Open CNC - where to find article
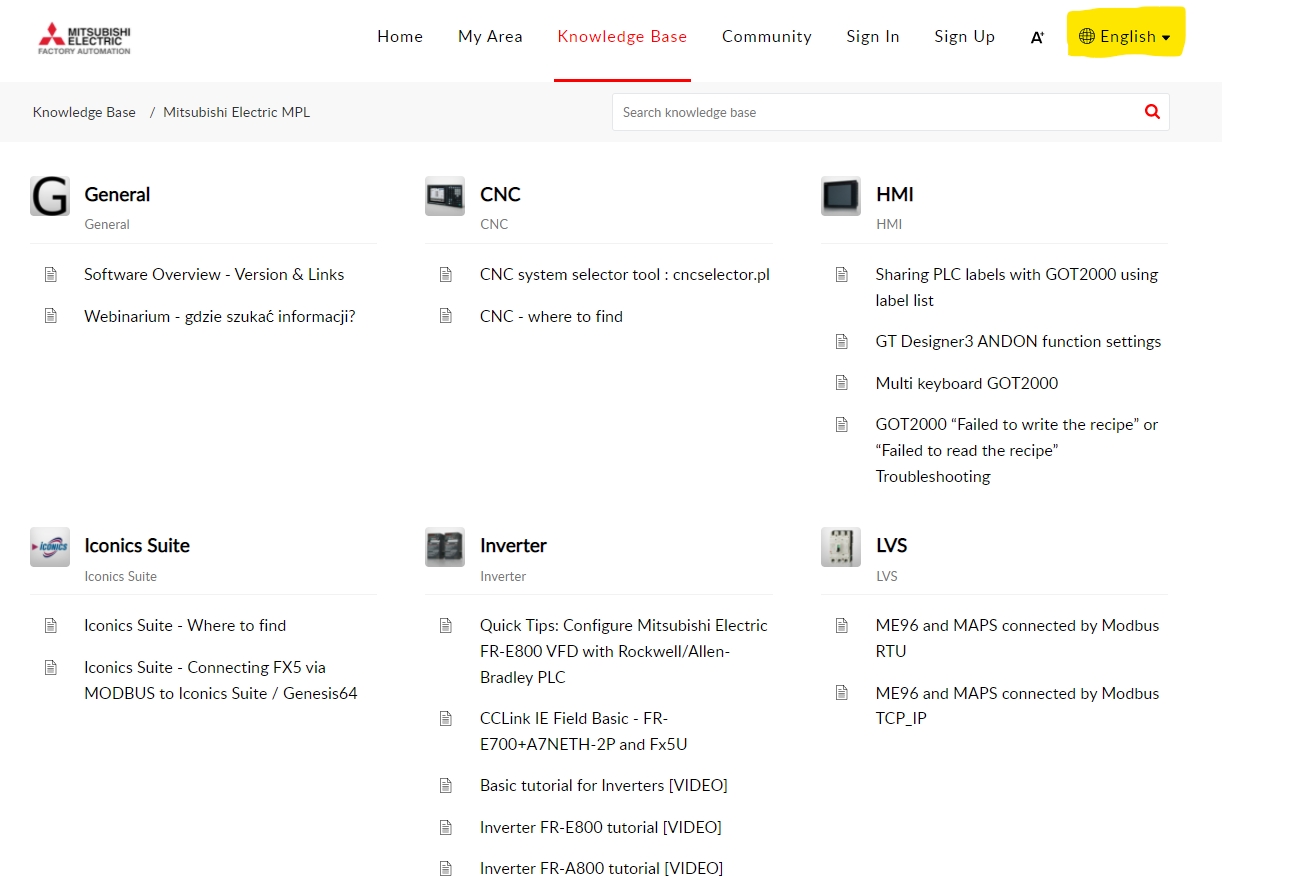 pos(551,316)
